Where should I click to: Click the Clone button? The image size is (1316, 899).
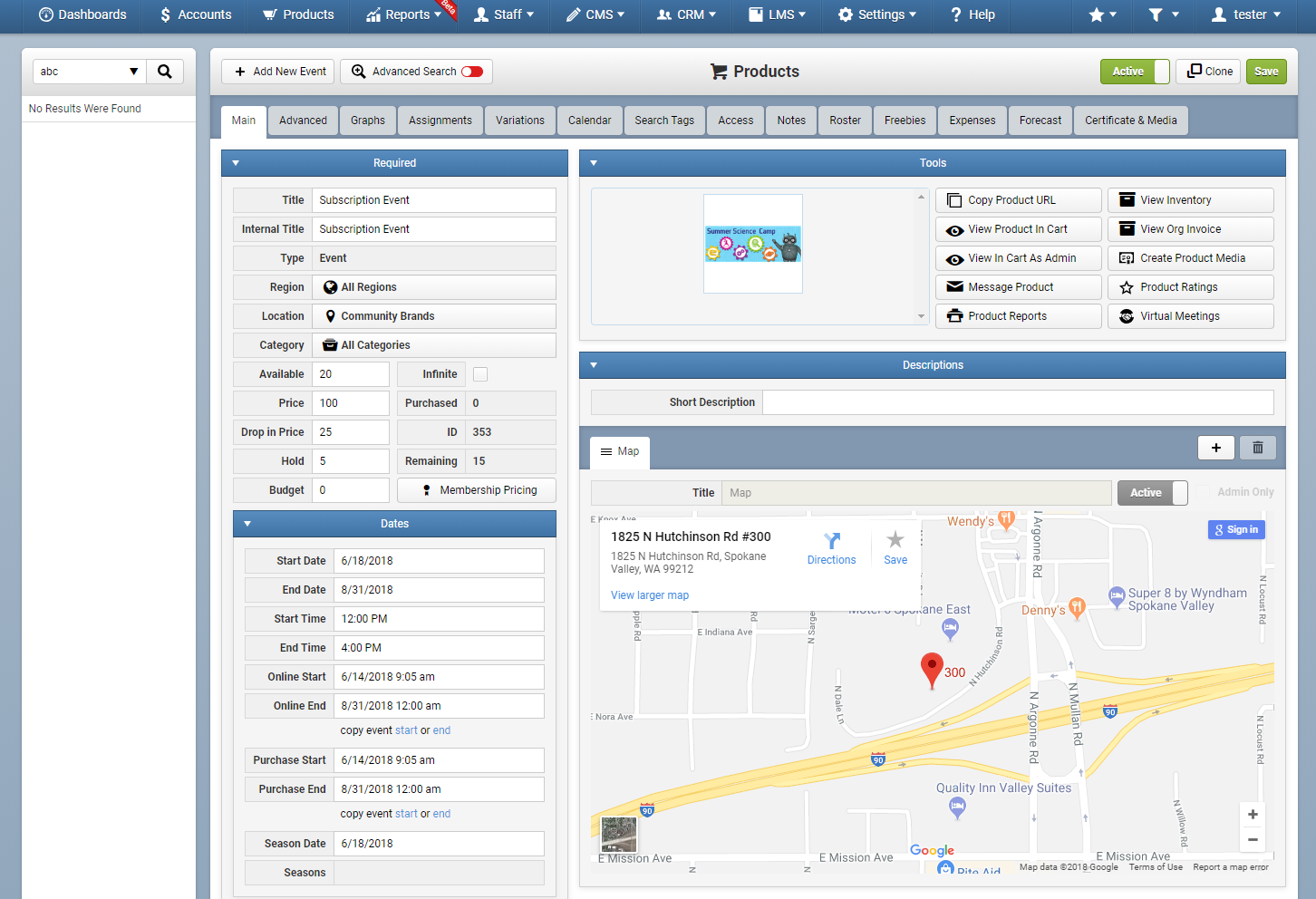coord(1208,72)
